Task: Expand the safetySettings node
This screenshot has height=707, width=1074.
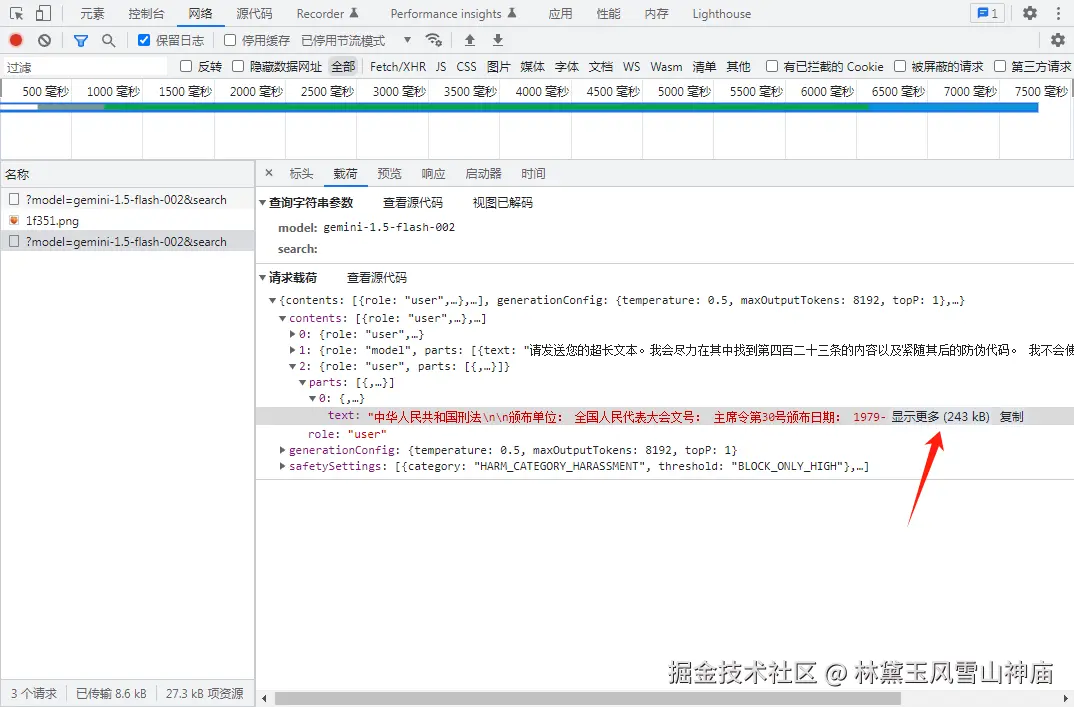Action: click(x=282, y=466)
